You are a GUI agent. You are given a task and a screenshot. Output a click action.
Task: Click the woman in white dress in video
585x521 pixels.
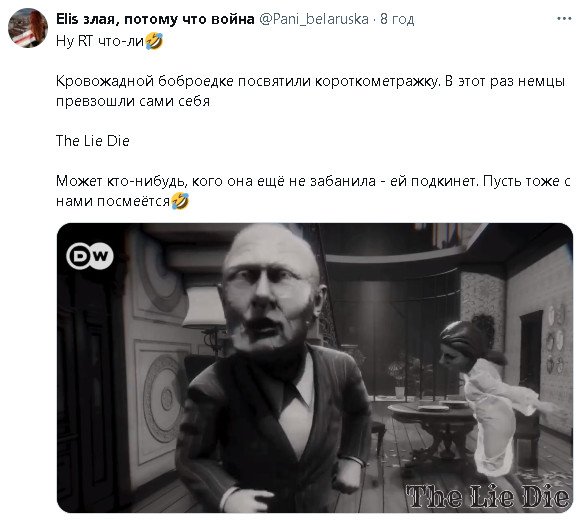tap(487, 396)
